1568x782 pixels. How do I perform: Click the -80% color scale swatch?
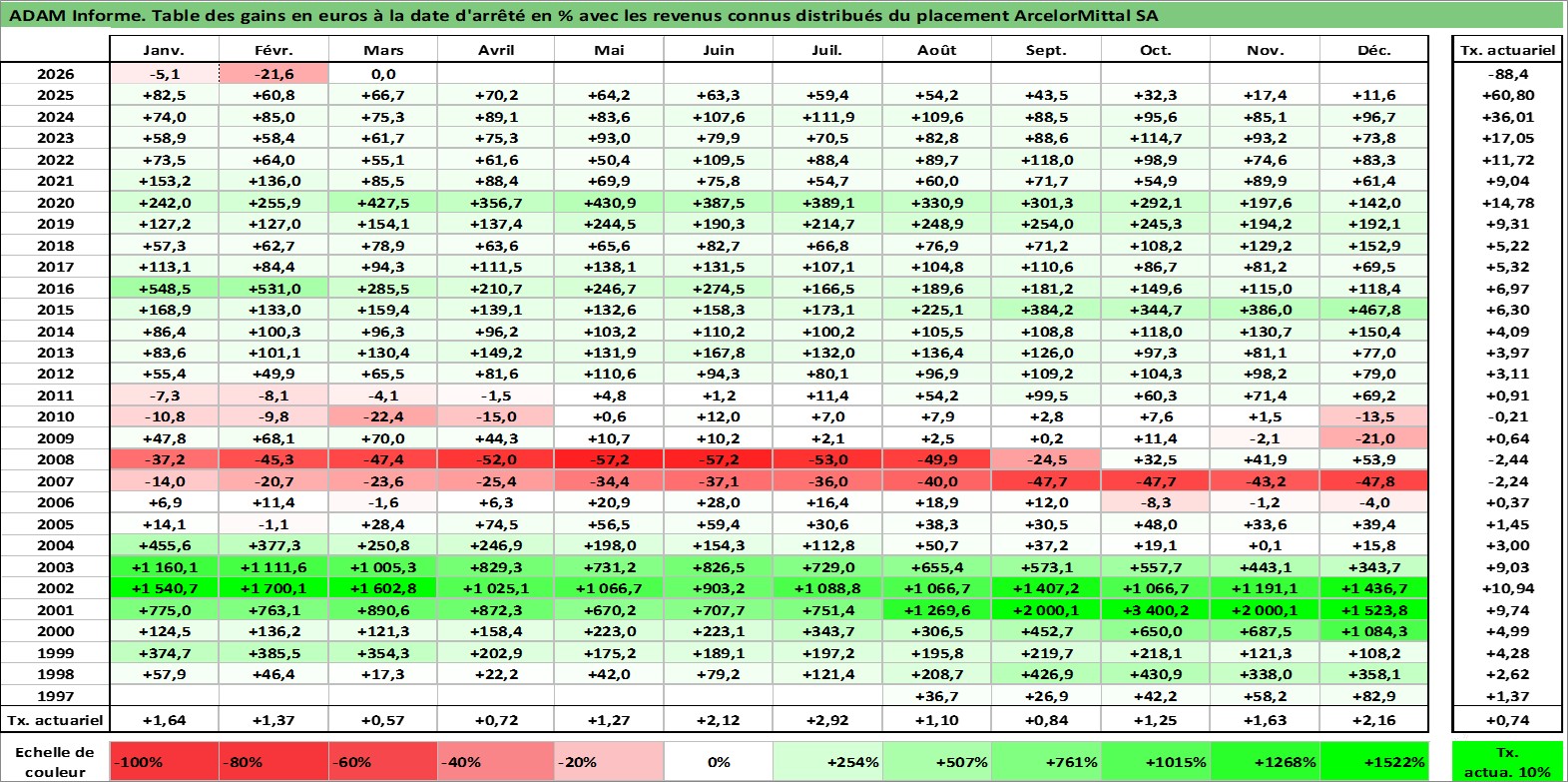click(x=273, y=761)
